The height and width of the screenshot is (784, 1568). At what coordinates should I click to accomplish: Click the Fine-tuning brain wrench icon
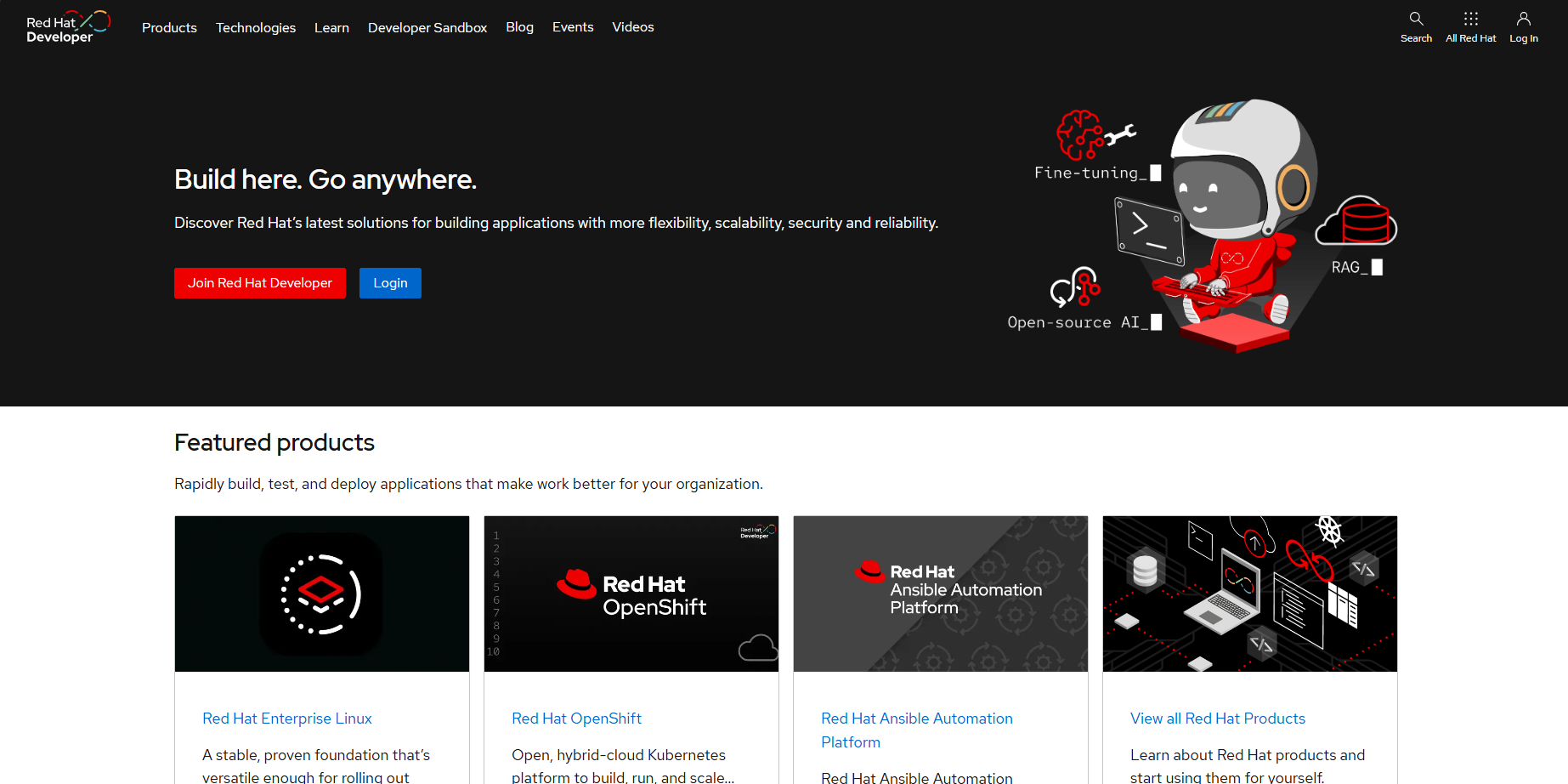coord(1095,134)
